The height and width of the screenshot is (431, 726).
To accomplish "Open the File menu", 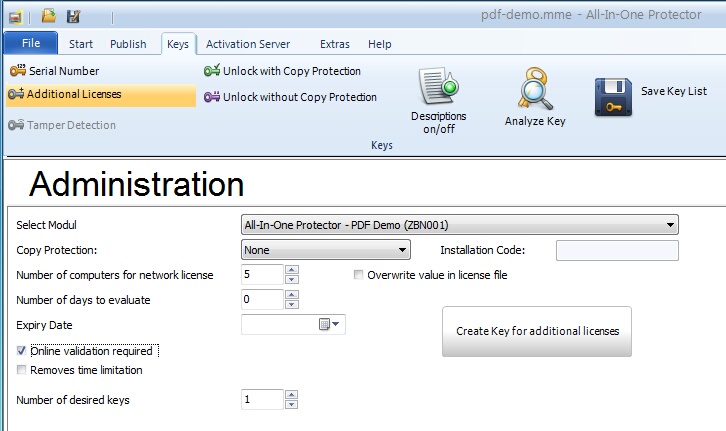I will click(x=31, y=44).
